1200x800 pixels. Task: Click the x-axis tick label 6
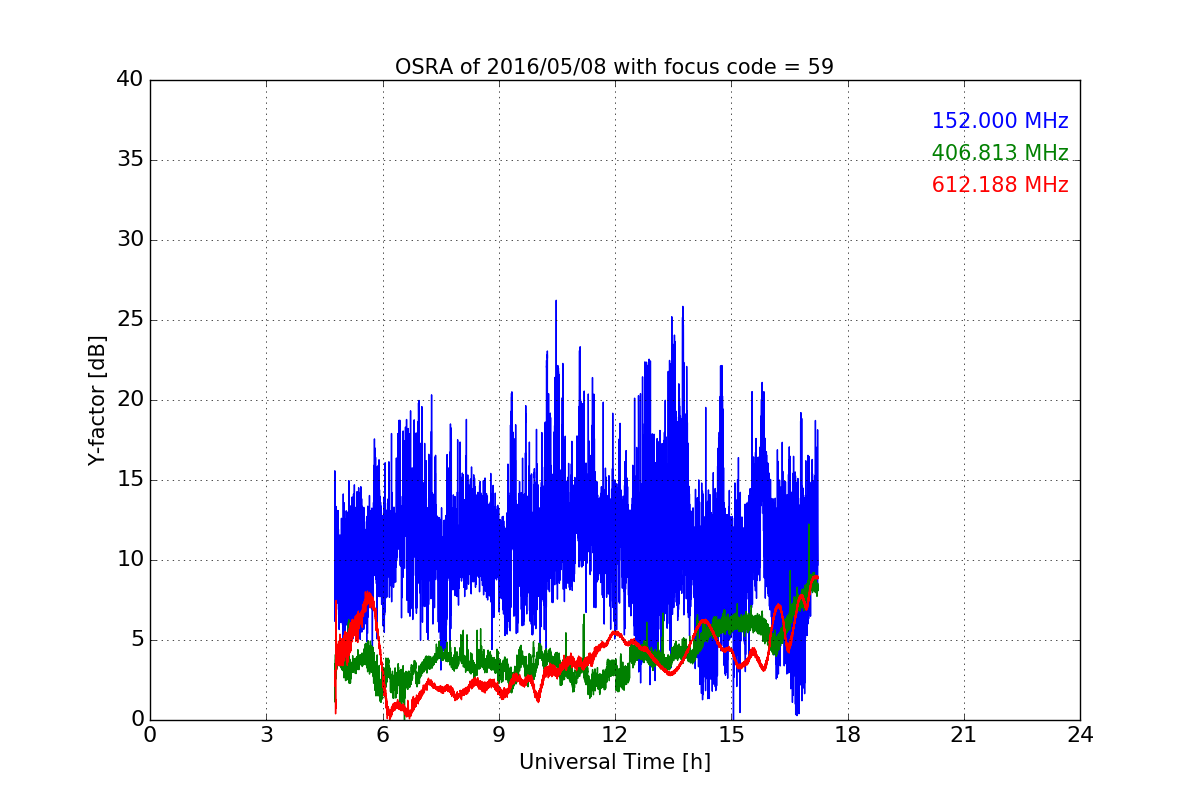click(x=382, y=735)
